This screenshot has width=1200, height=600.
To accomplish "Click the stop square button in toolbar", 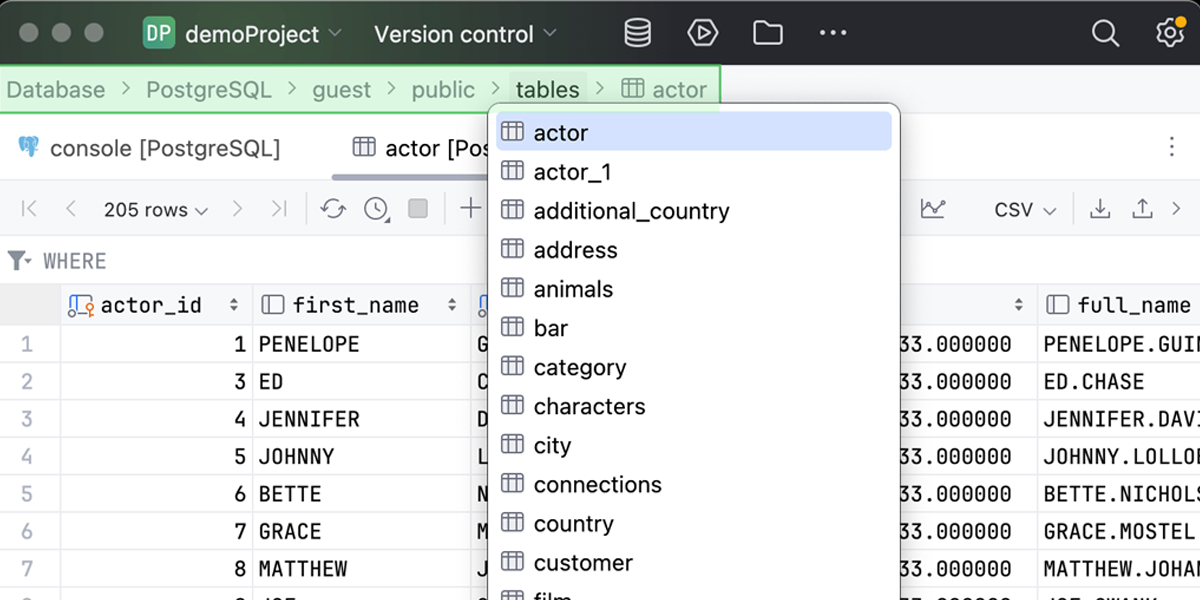I will click(418, 209).
